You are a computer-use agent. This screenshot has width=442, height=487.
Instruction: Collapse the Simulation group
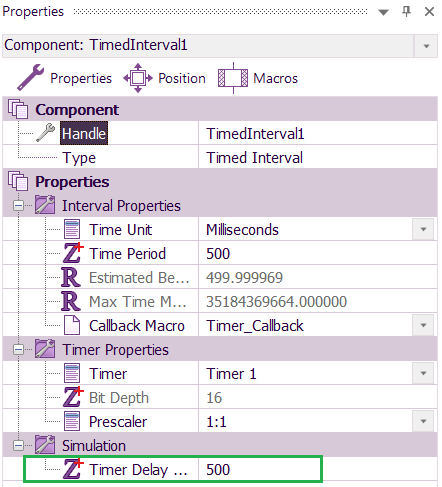(x=18, y=445)
